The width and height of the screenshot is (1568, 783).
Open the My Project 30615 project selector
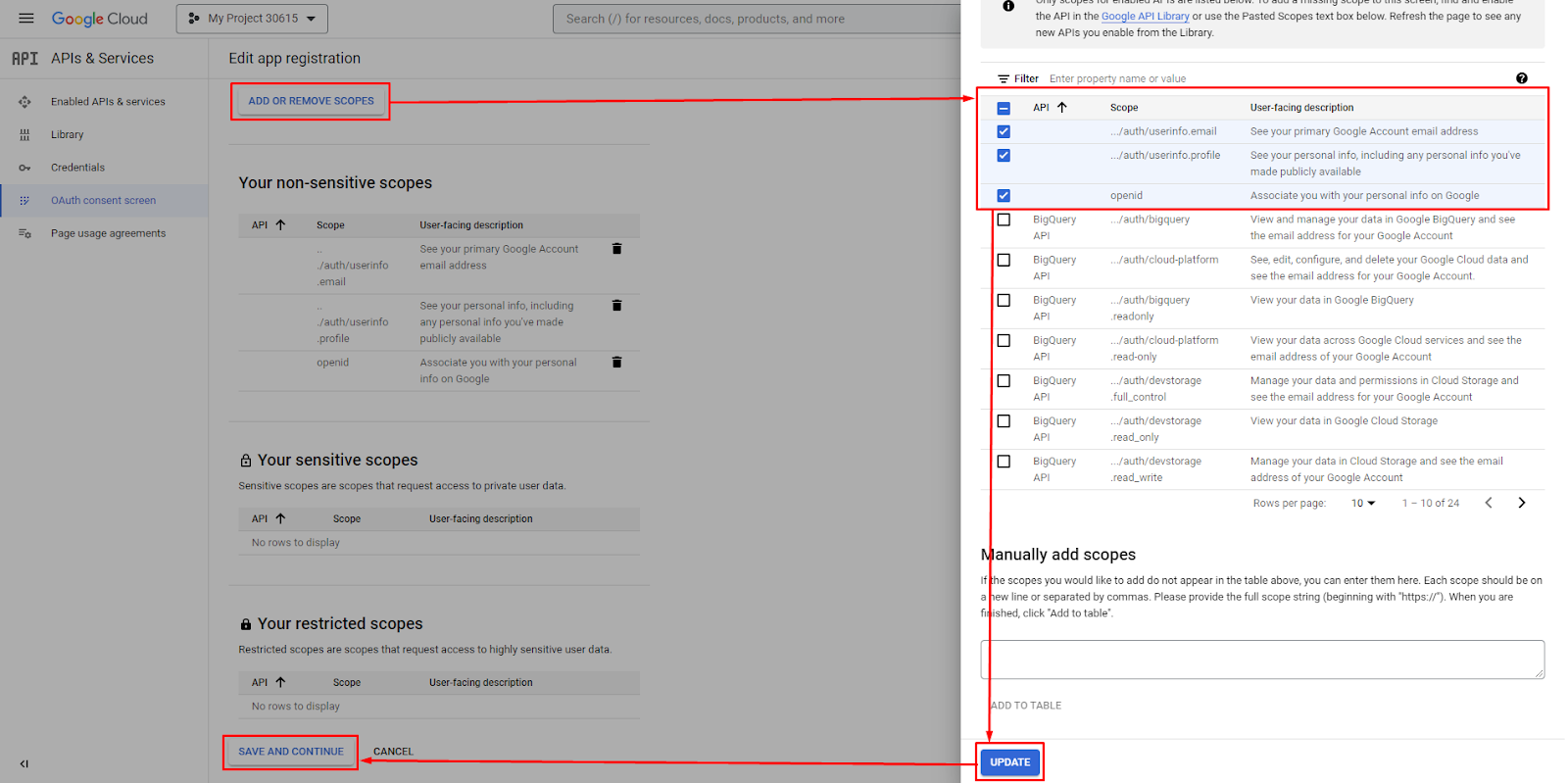[x=252, y=19]
